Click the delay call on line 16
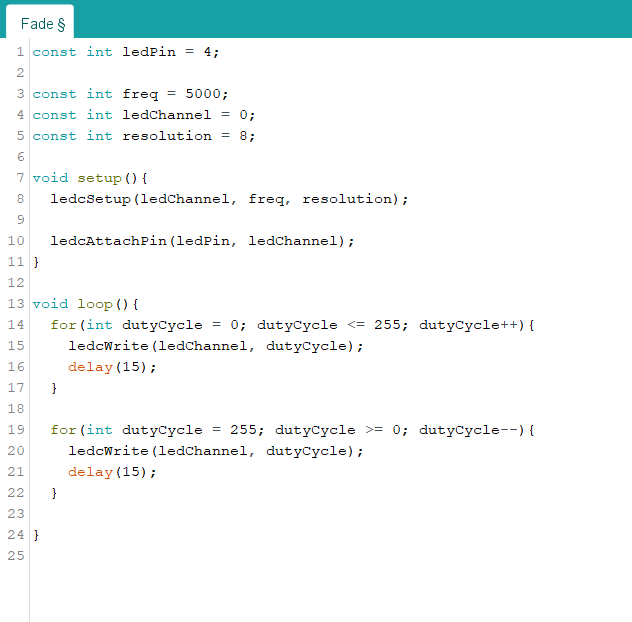632x622 pixels. (90, 367)
